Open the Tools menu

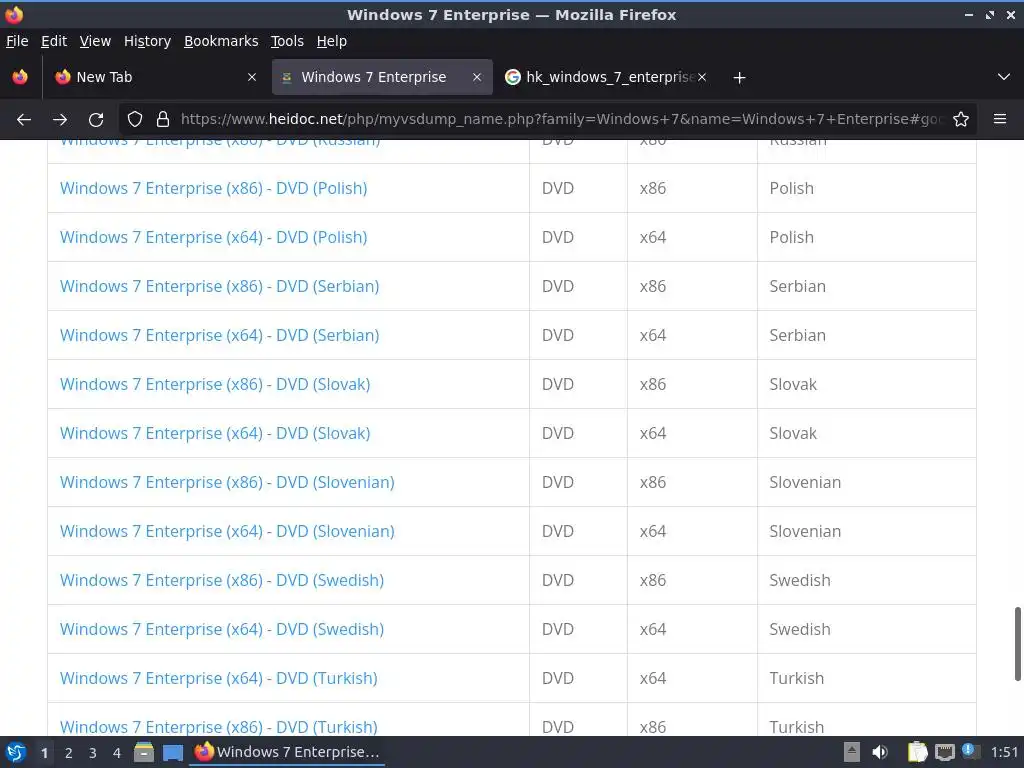click(x=287, y=41)
